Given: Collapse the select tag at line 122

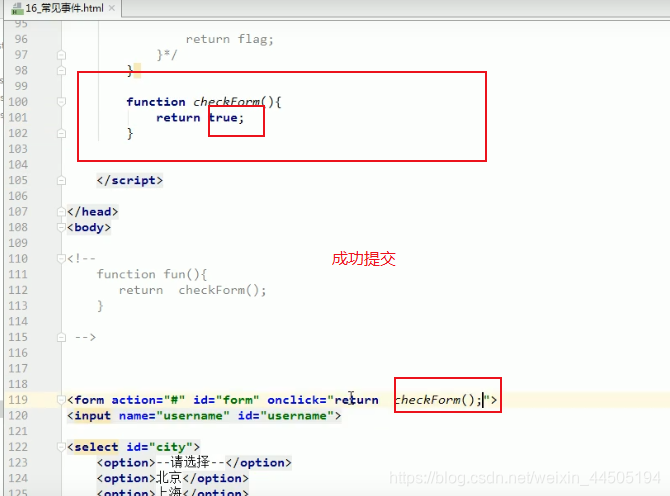Looking at the screenshot, I should point(62,447).
